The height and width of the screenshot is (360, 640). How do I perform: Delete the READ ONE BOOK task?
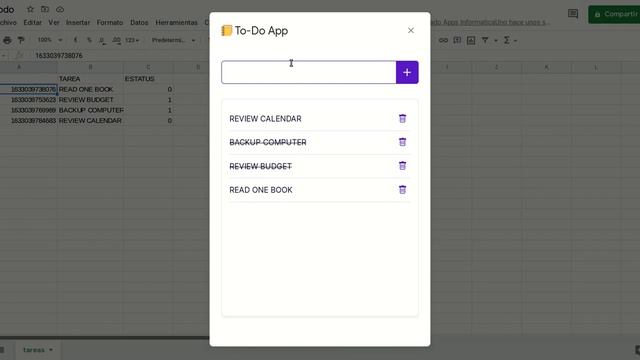[x=402, y=189]
